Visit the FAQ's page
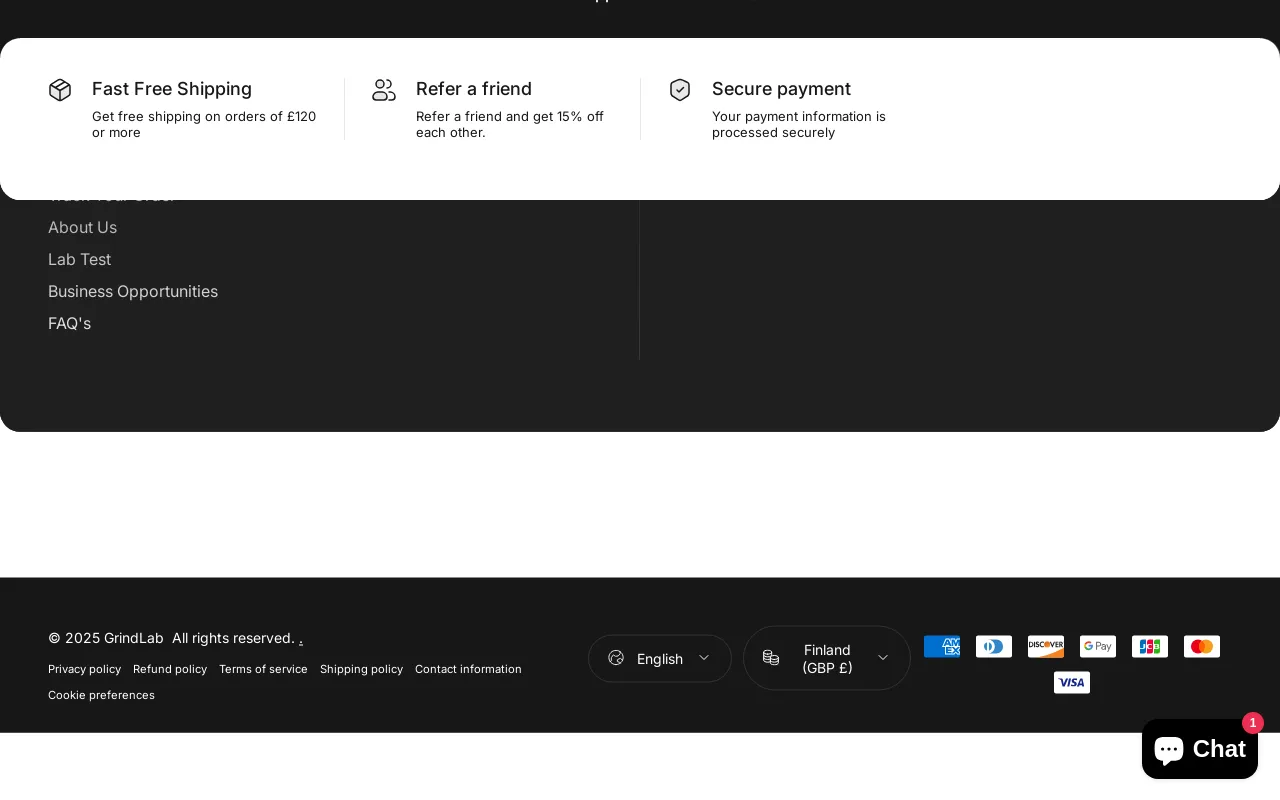Screen dimensions: 1280x800 (x=69, y=324)
